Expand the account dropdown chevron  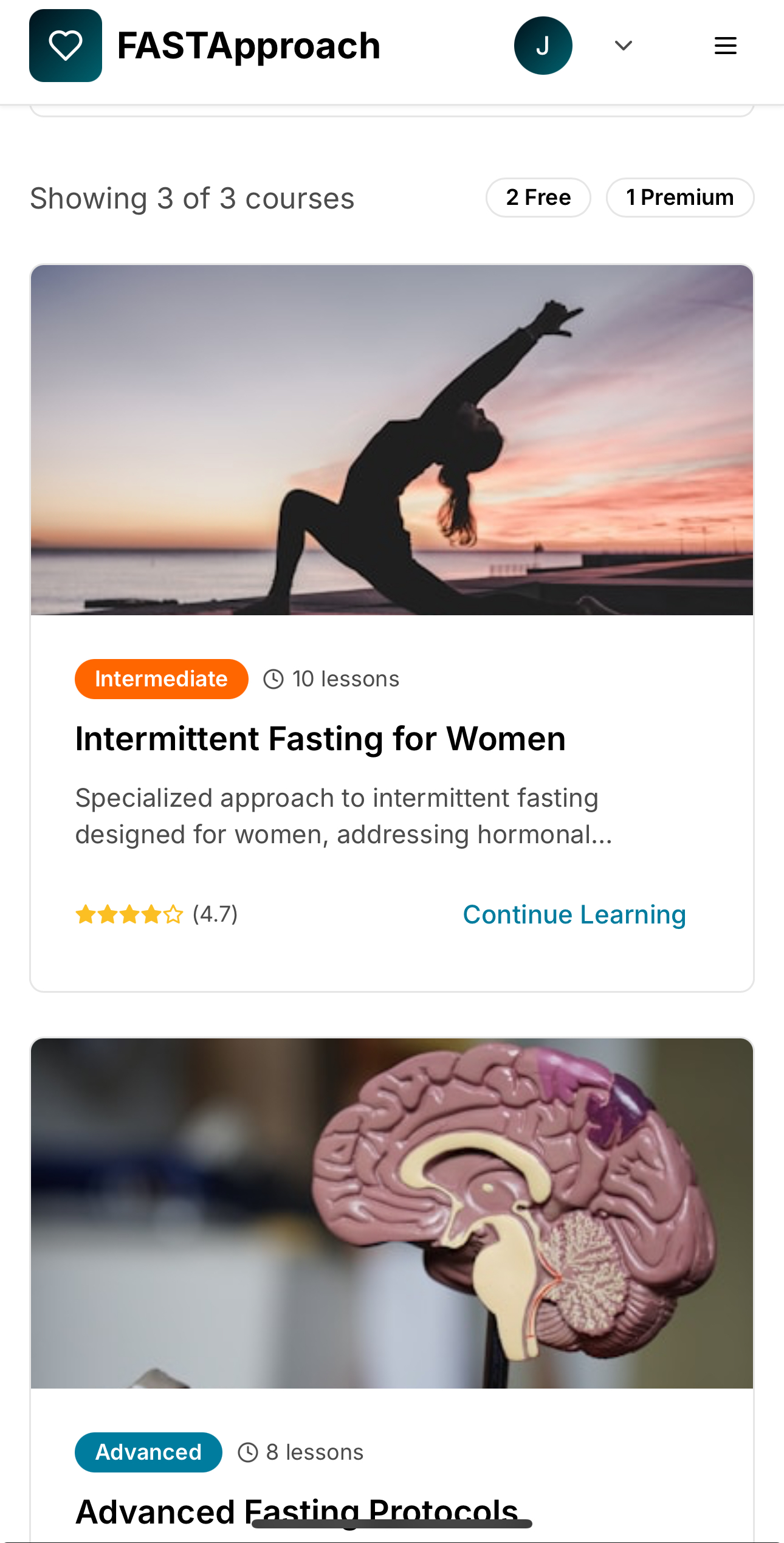click(x=624, y=46)
